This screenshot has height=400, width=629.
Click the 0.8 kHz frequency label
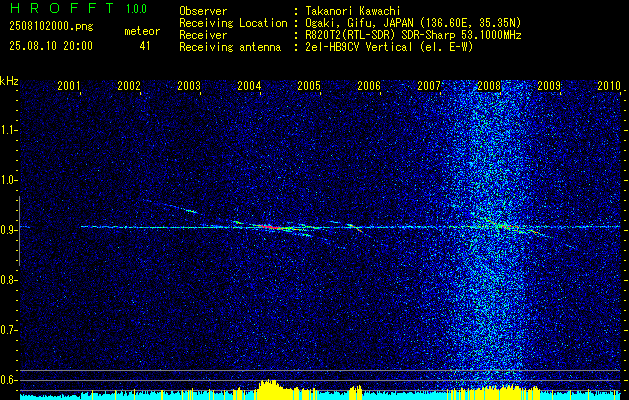(x=7, y=280)
